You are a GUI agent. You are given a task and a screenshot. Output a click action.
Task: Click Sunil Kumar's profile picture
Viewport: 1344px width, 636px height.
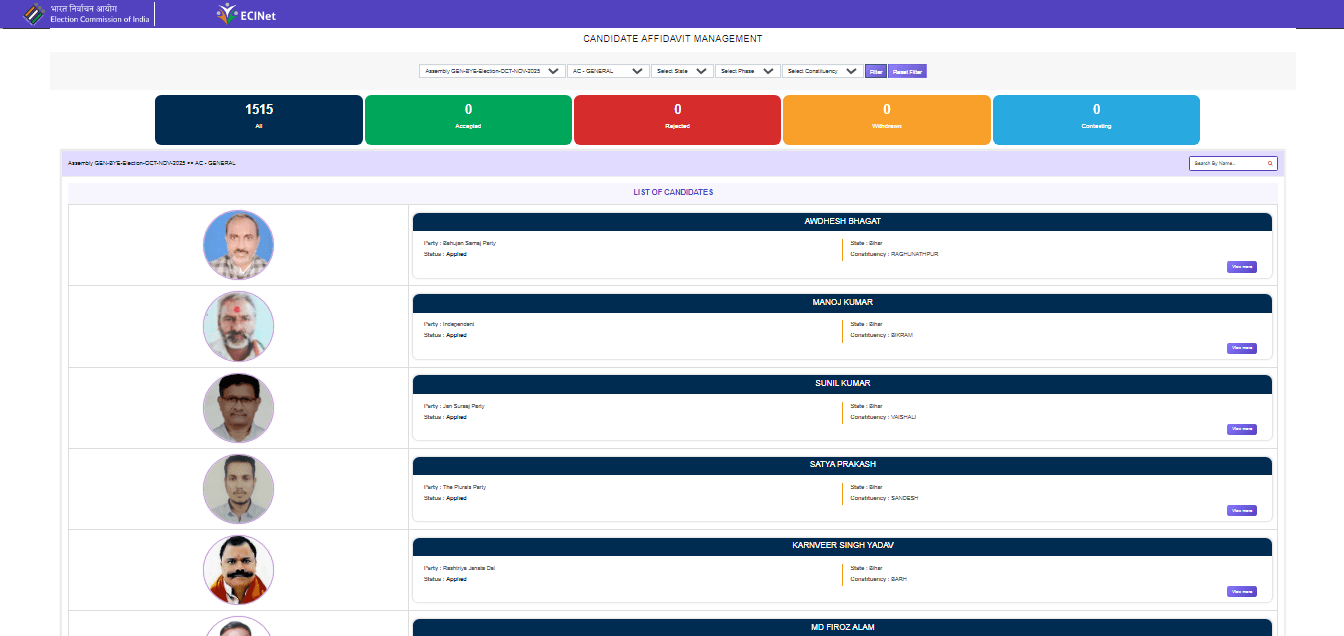click(x=238, y=408)
